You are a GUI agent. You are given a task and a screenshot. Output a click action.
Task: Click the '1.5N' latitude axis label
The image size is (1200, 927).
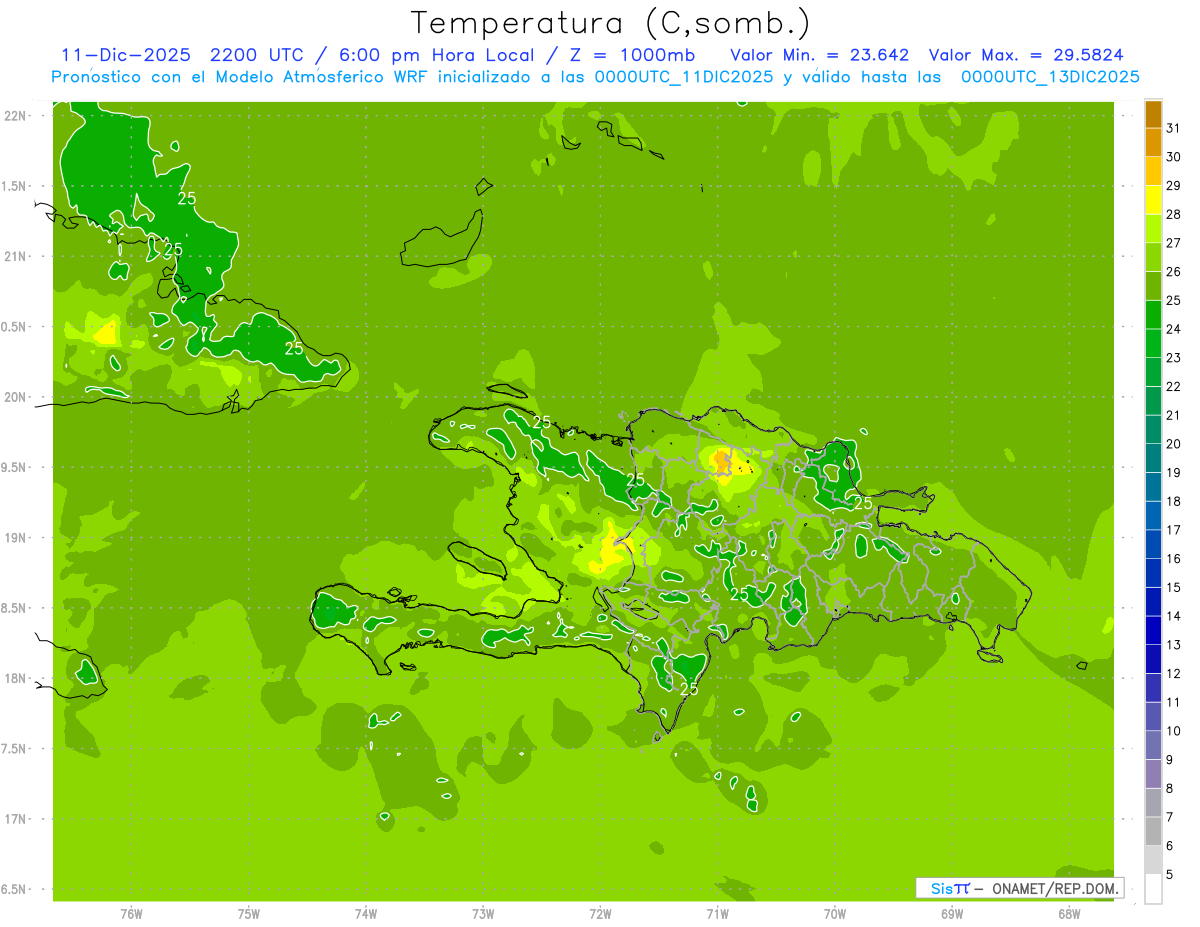click(16, 186)
